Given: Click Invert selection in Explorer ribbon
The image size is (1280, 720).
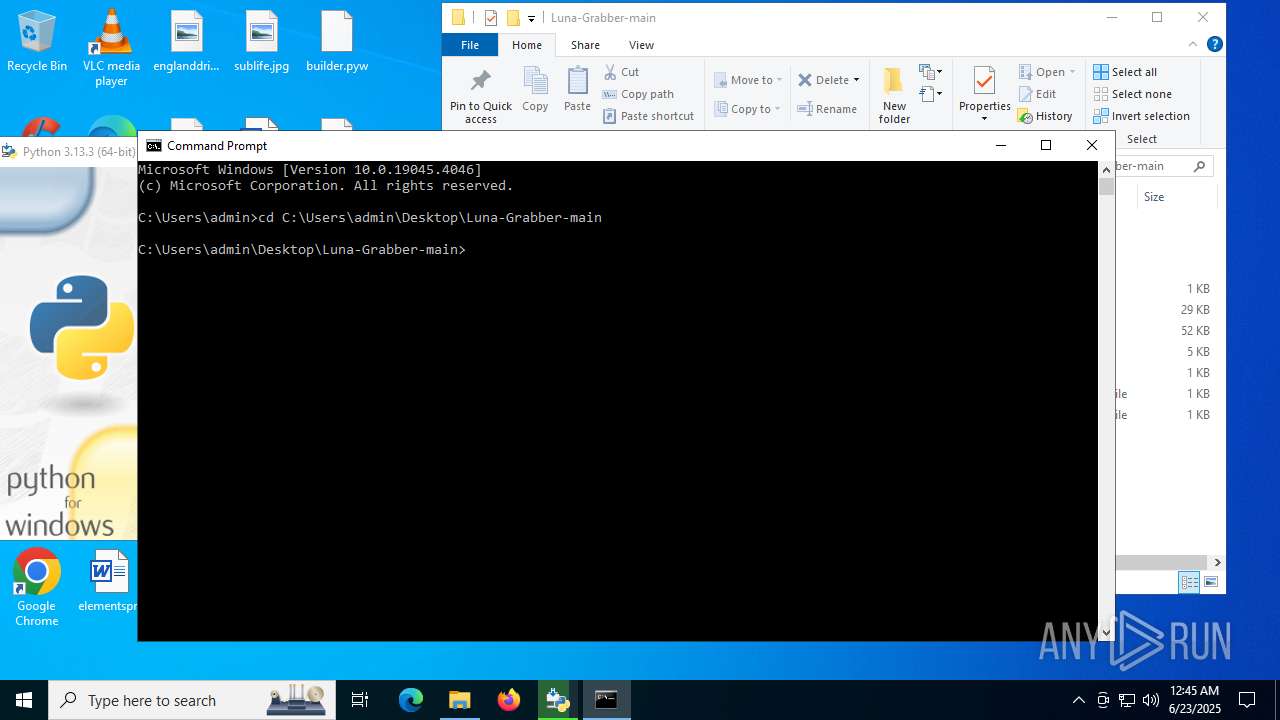Looking at the screenshot, I should click(x=1141, y=116).
